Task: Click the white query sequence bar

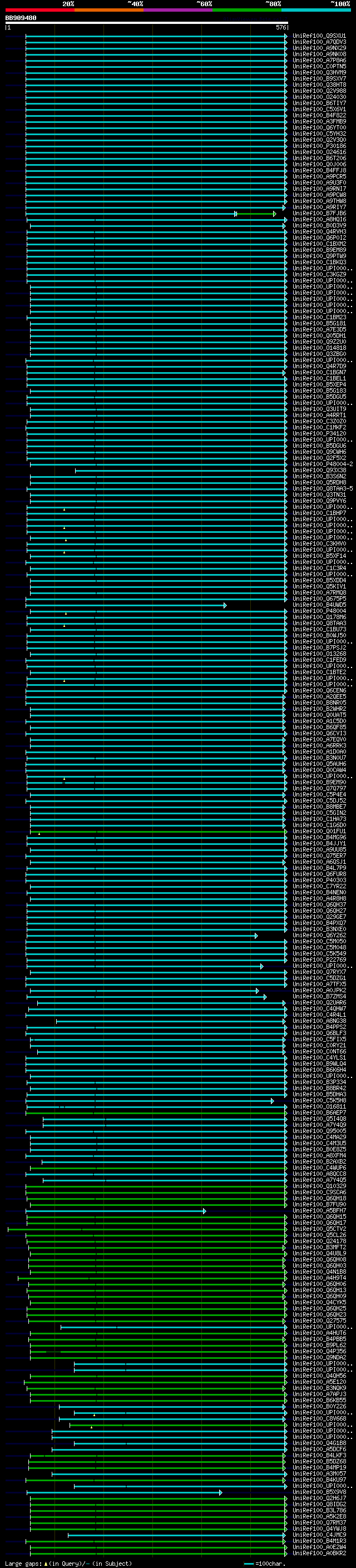Action: pyautogui.click(x=147, y=23)
